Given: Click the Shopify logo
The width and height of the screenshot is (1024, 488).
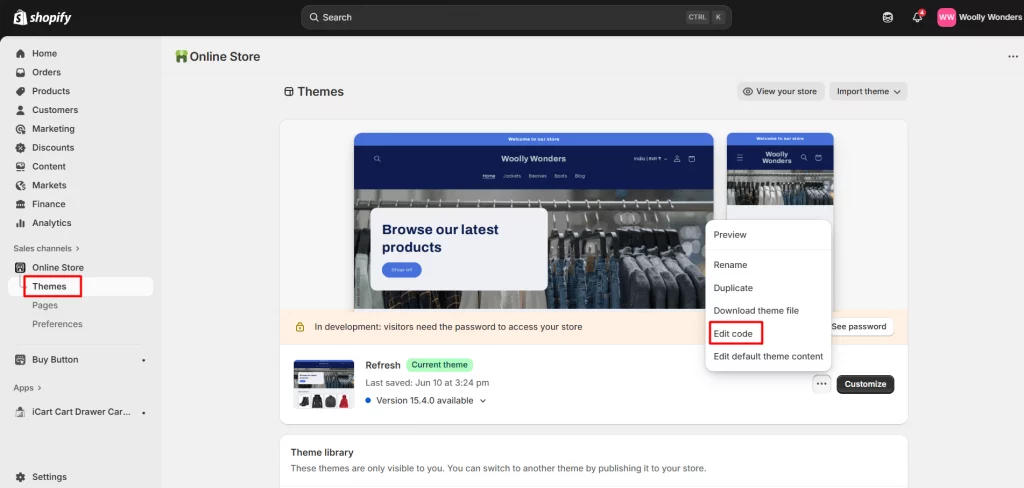Looking at the screenshot, I should pos(42,17).
